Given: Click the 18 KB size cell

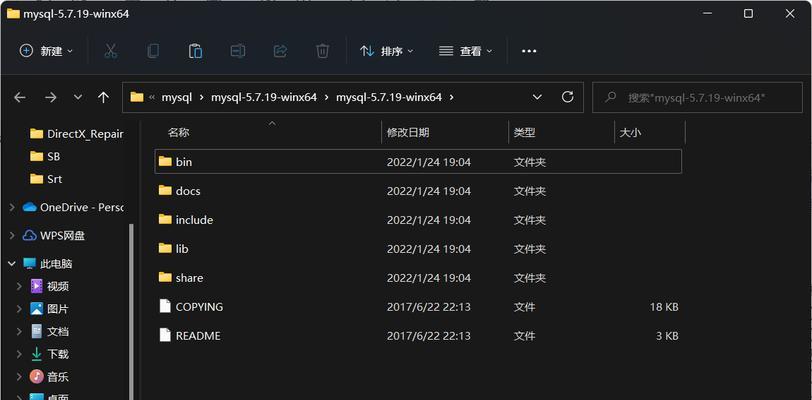Looking at the screenshot, I should (664, 307).
